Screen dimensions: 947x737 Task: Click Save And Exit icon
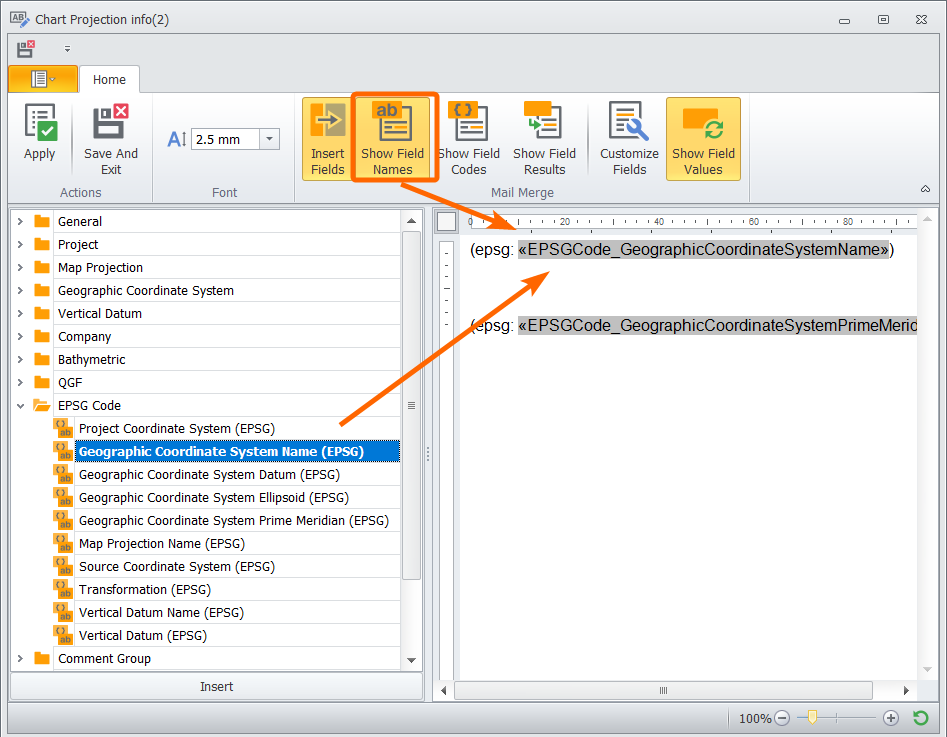pyautogui.click(x=111, y=140)
